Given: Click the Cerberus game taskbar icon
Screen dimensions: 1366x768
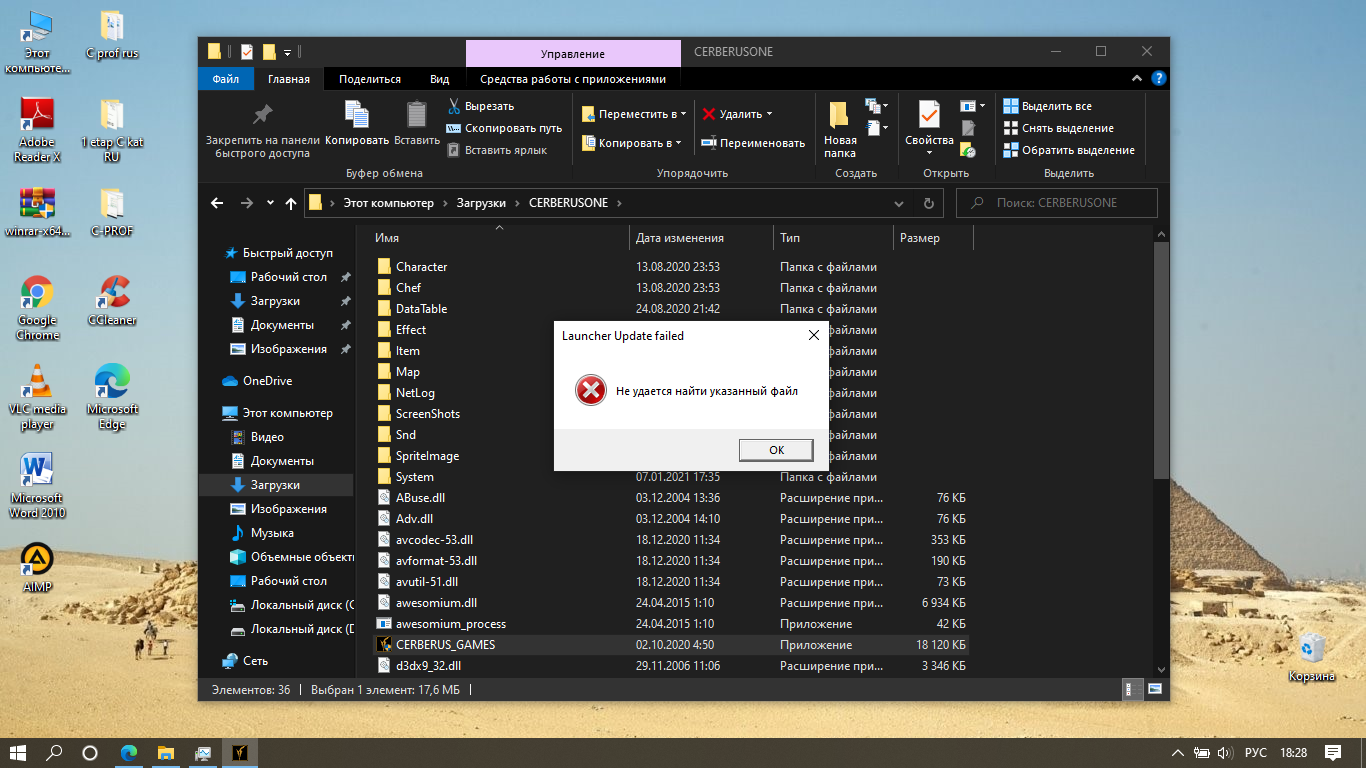Looking at the screenshot, I should [240, 753].
